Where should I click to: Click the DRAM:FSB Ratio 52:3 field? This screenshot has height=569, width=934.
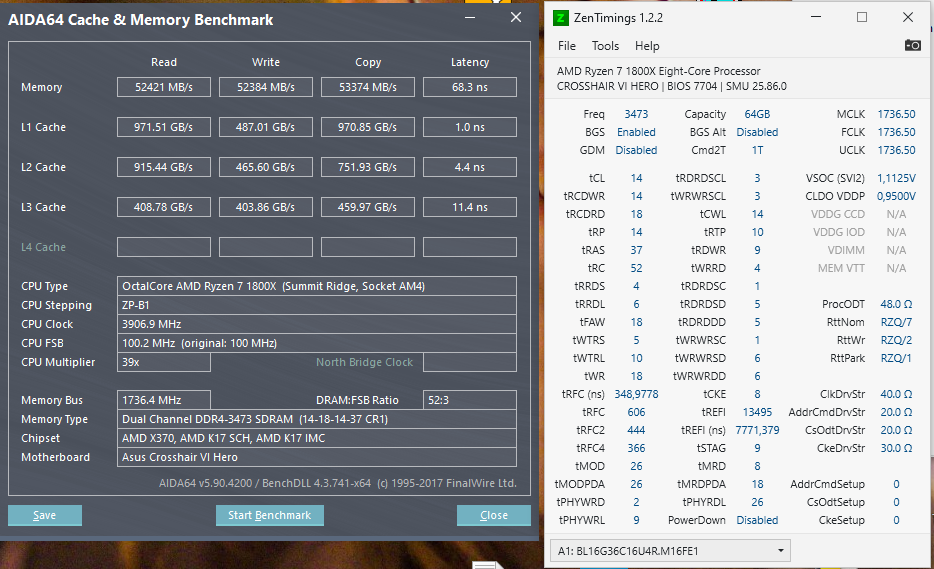(x=470, y=400)
